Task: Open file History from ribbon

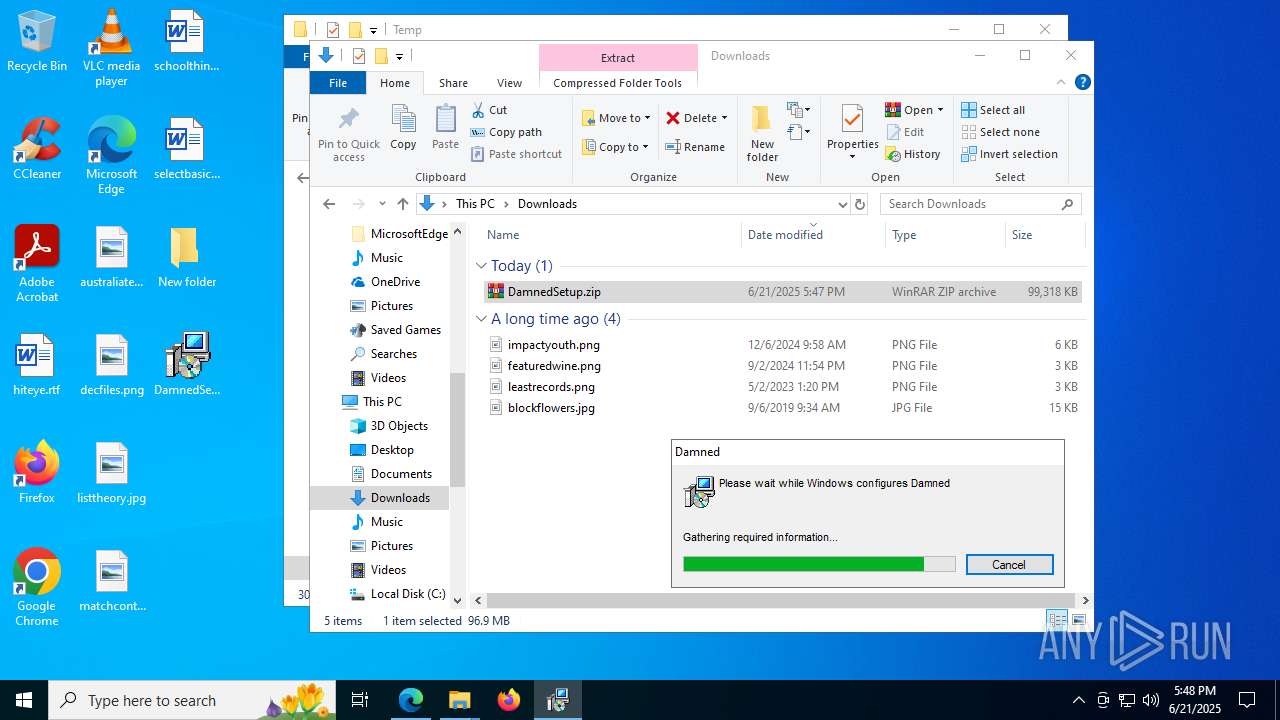Action: (913, 154)
